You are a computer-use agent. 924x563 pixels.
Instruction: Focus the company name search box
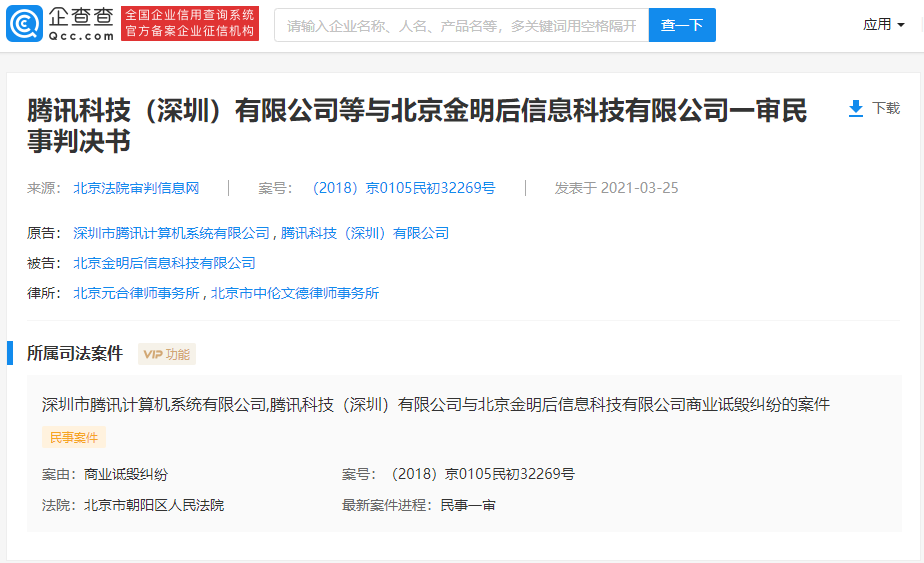pyautogui.click(x=461, y=25)
